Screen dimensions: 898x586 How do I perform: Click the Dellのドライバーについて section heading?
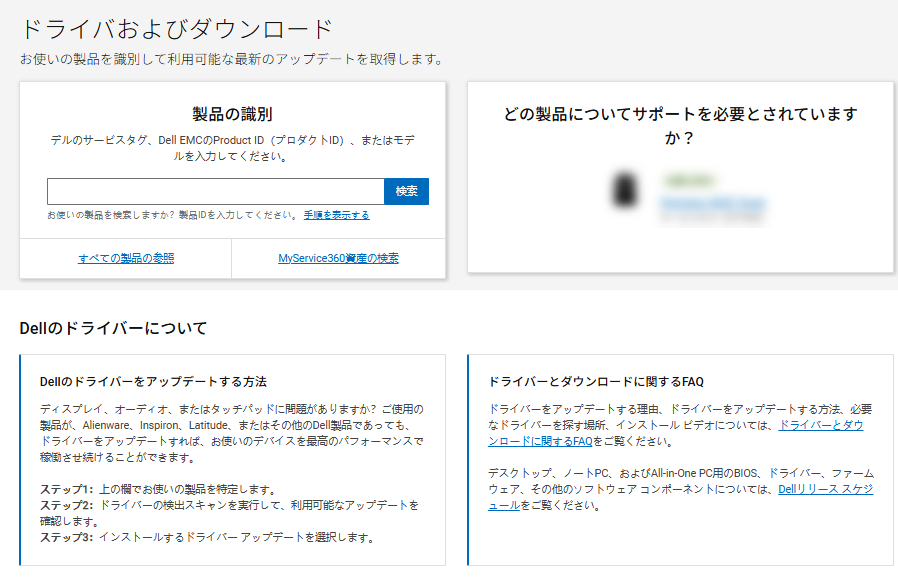click(x=113, y=328)
